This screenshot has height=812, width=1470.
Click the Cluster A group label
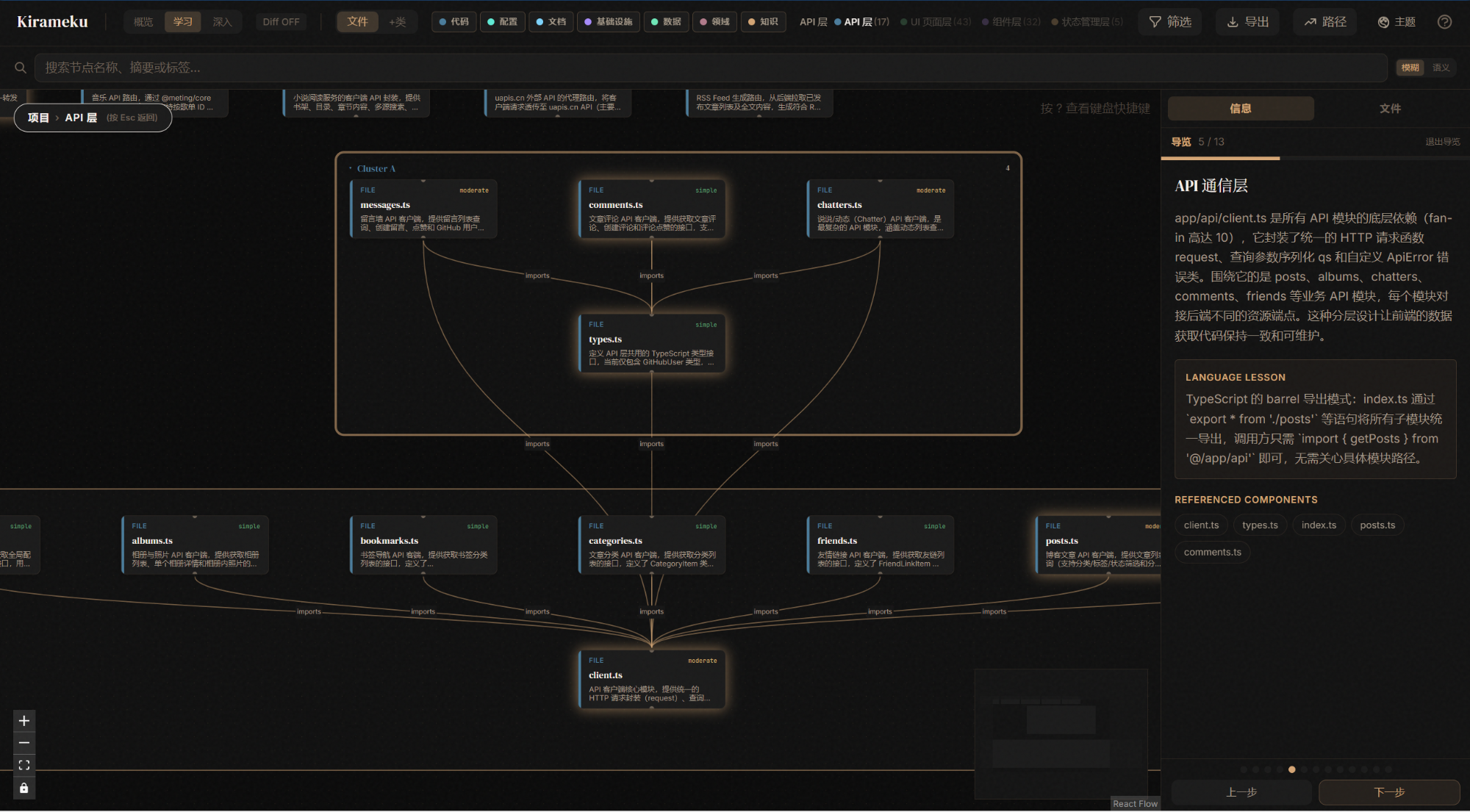[x=376, y=168]
